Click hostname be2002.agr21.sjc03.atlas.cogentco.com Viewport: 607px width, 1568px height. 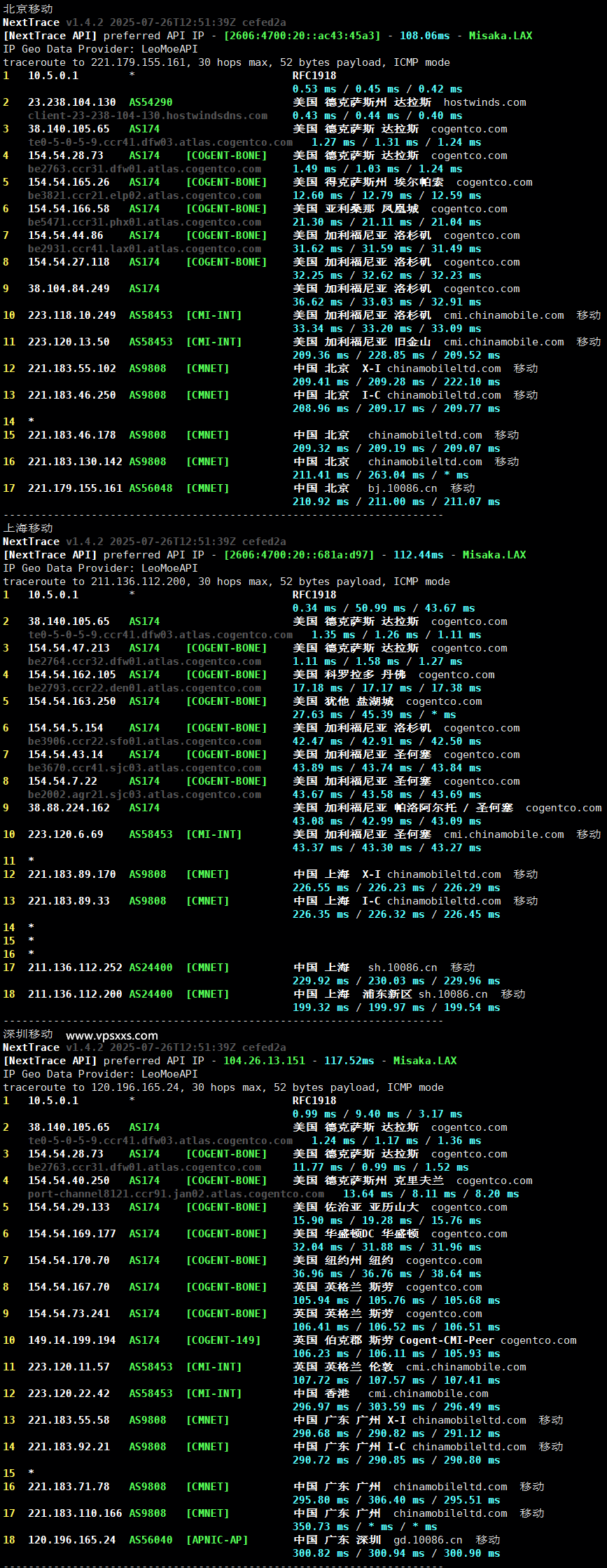point(144,795)
